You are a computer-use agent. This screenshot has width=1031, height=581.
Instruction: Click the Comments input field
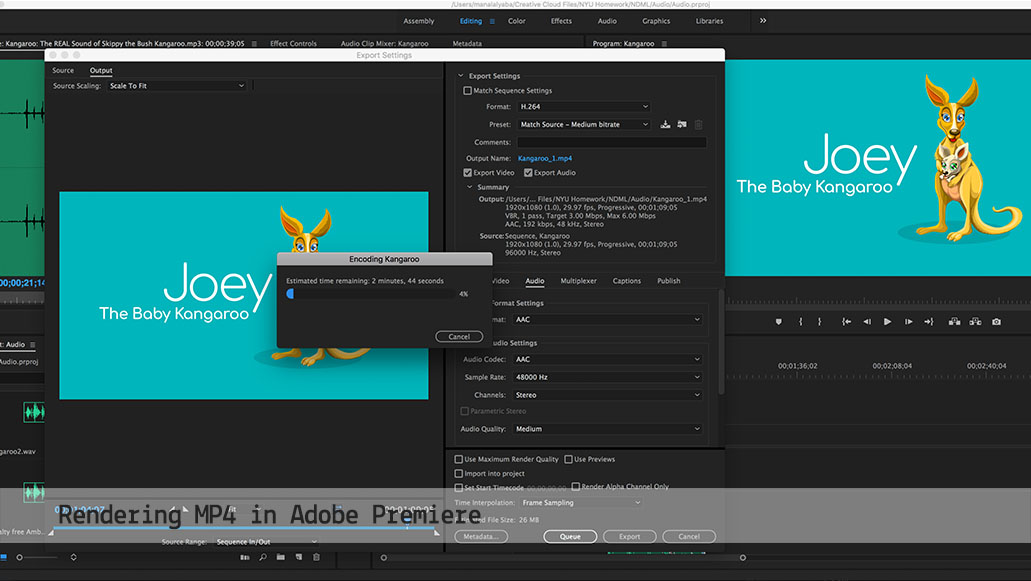tap(611, 142)
